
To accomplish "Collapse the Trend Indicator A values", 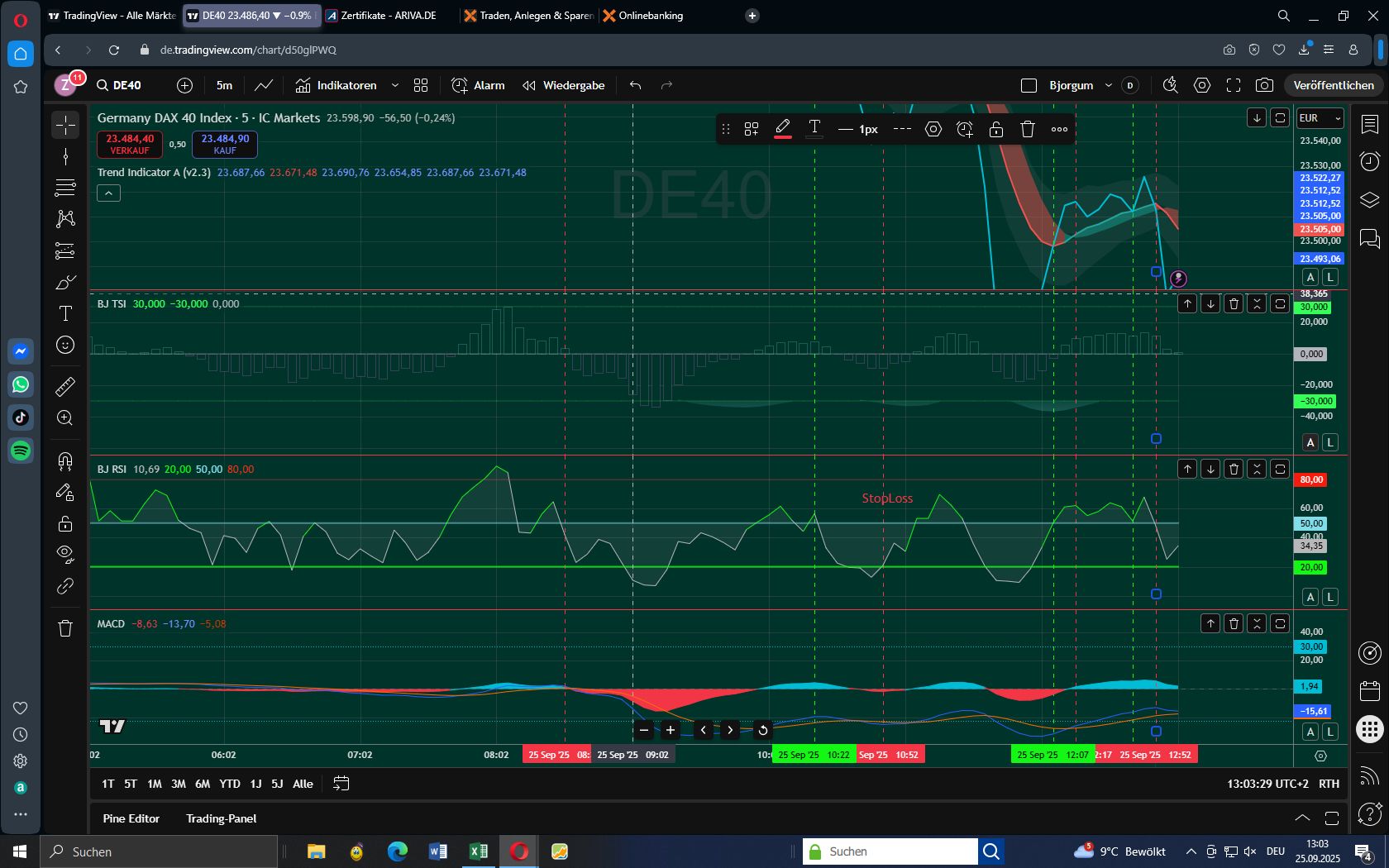I will [x=107, y=193].
